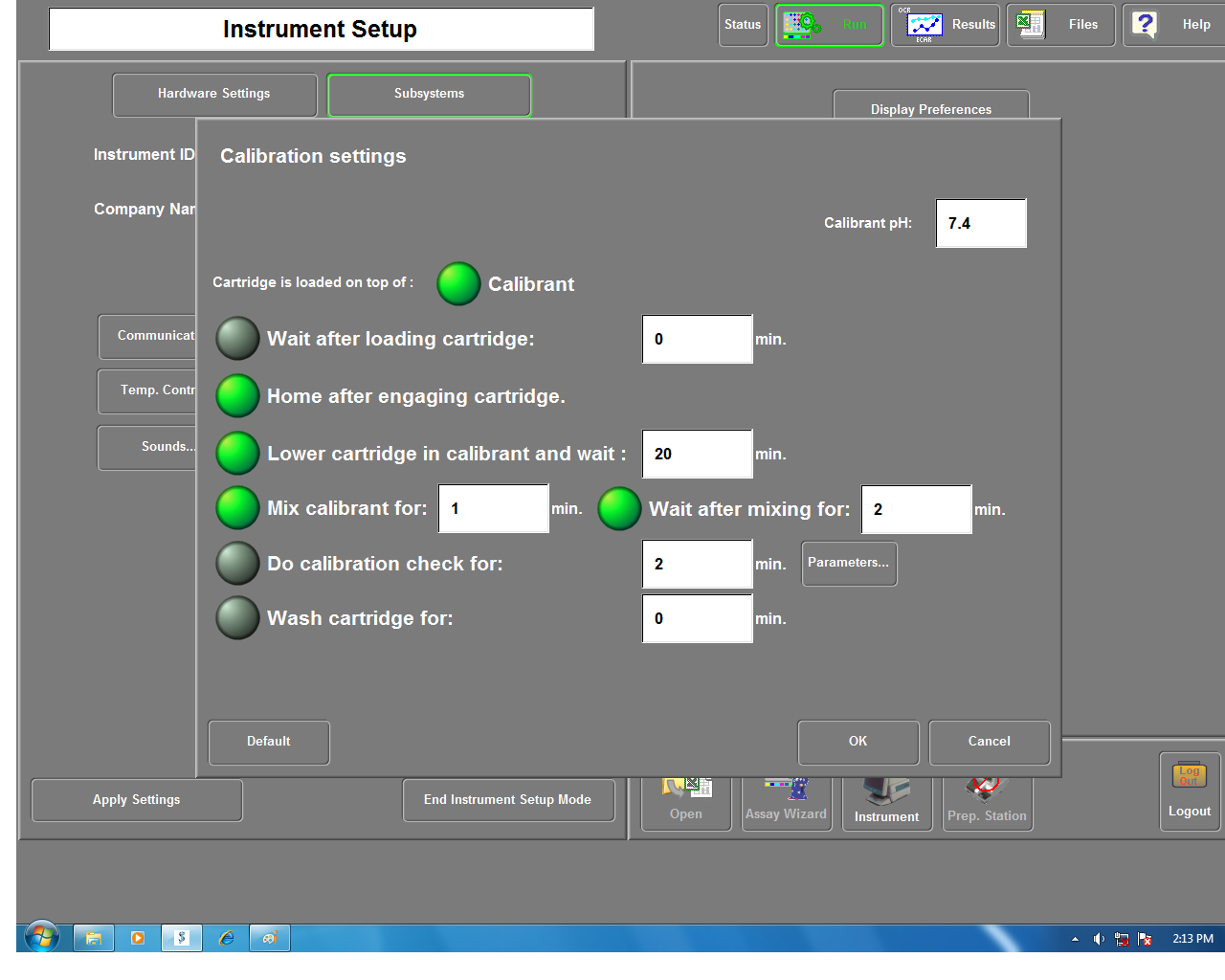This screenshot has width=1225, height=980.
Task: Toggle the Calibrant cartridge-loaded indicator
Action: click(x=458, y=283)
